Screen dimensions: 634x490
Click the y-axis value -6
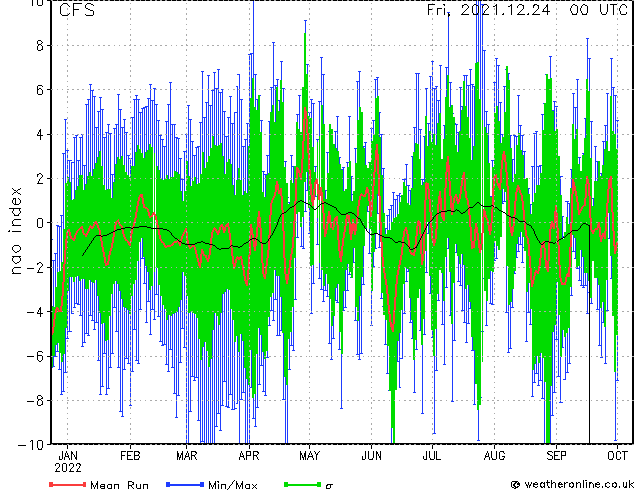(x=35, y=356)
